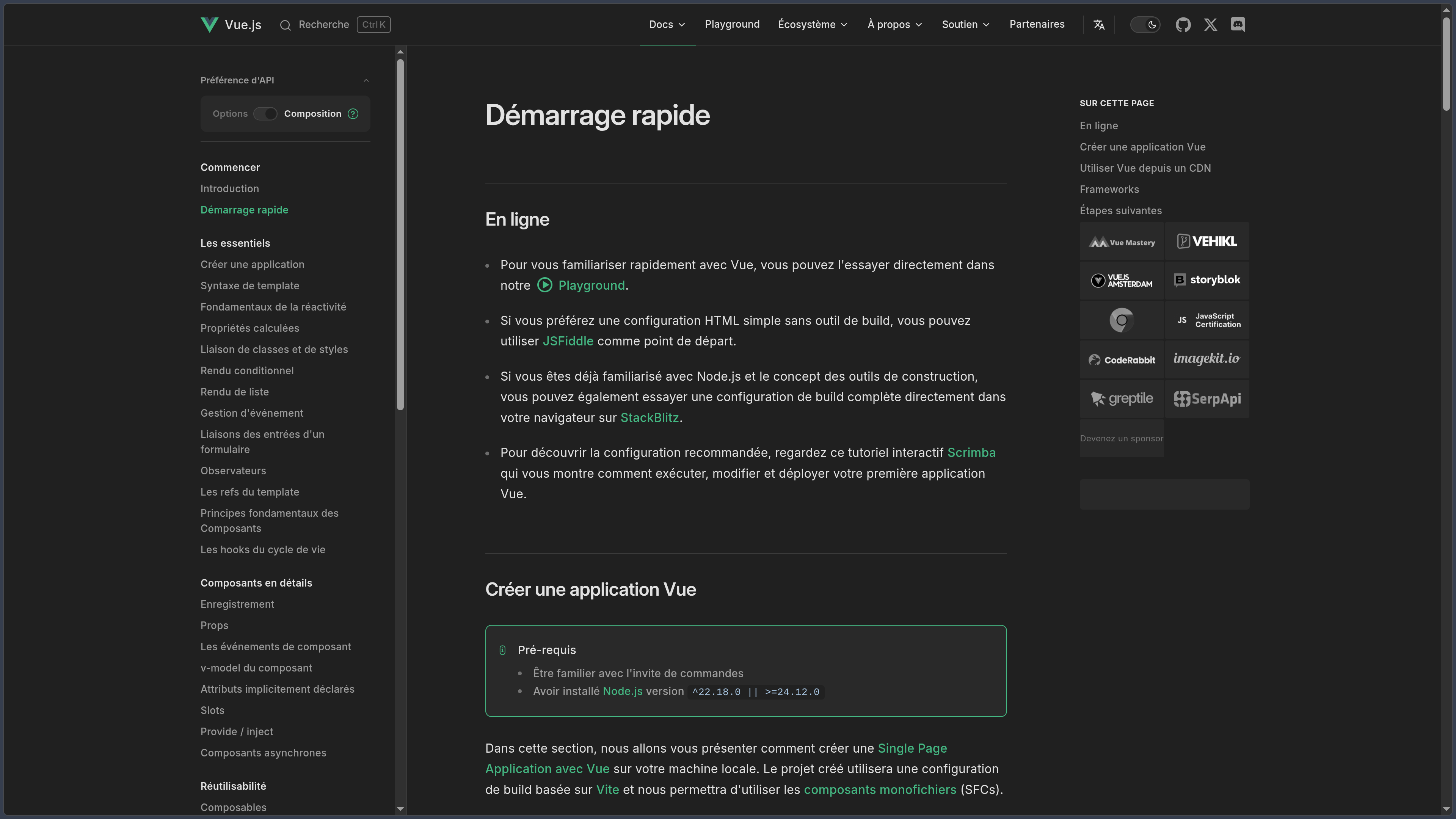Expand the Écosystème dropdown menu
The width and height of the screenshot is (1456, 819).
[813, 24]
